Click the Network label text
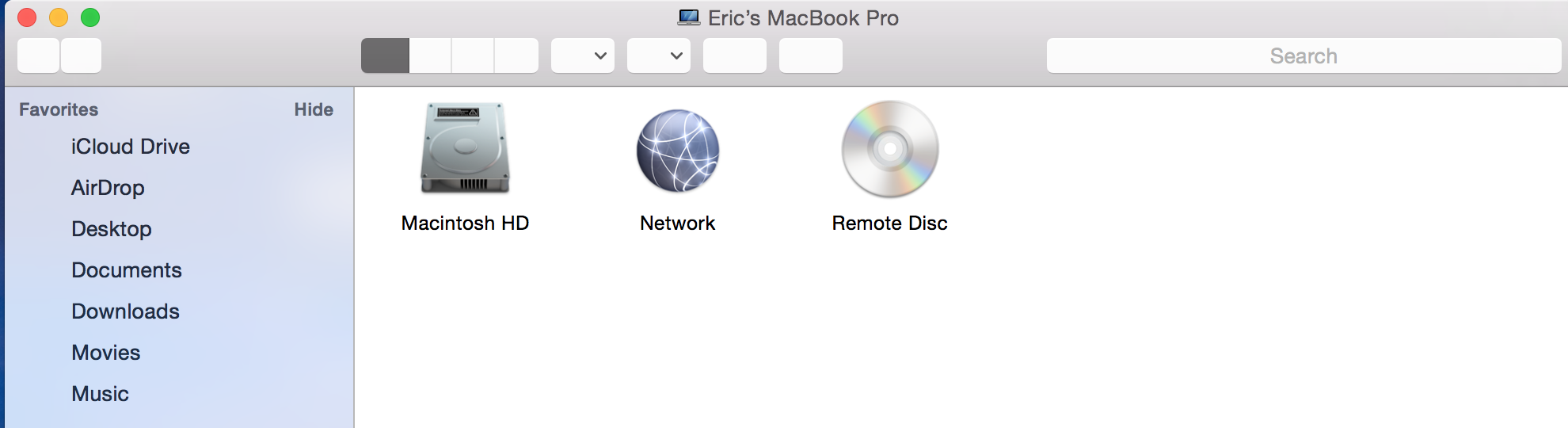 point(678,224)
